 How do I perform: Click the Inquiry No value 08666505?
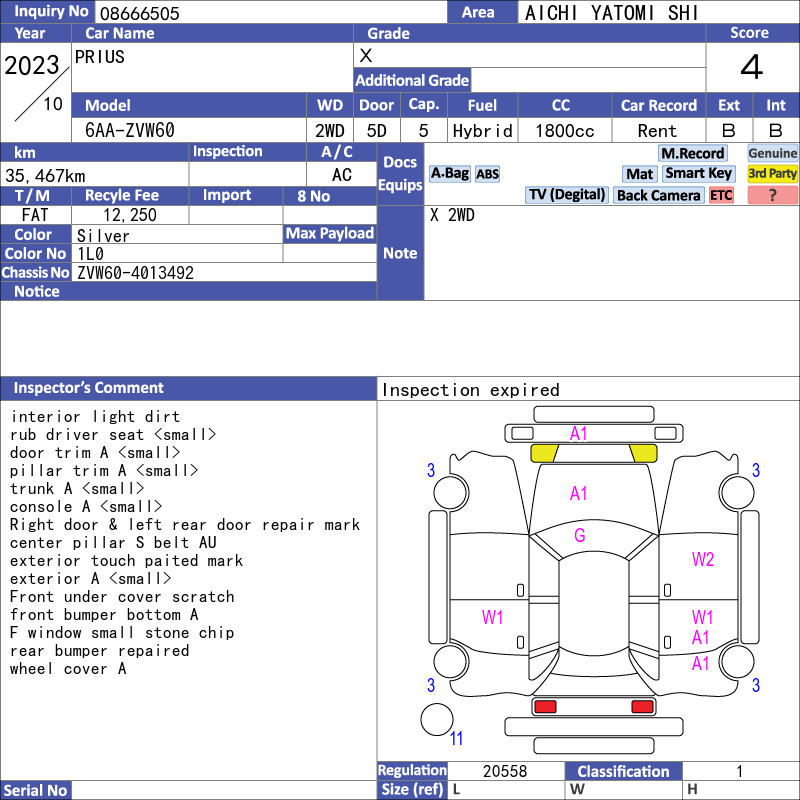point(139,13)
